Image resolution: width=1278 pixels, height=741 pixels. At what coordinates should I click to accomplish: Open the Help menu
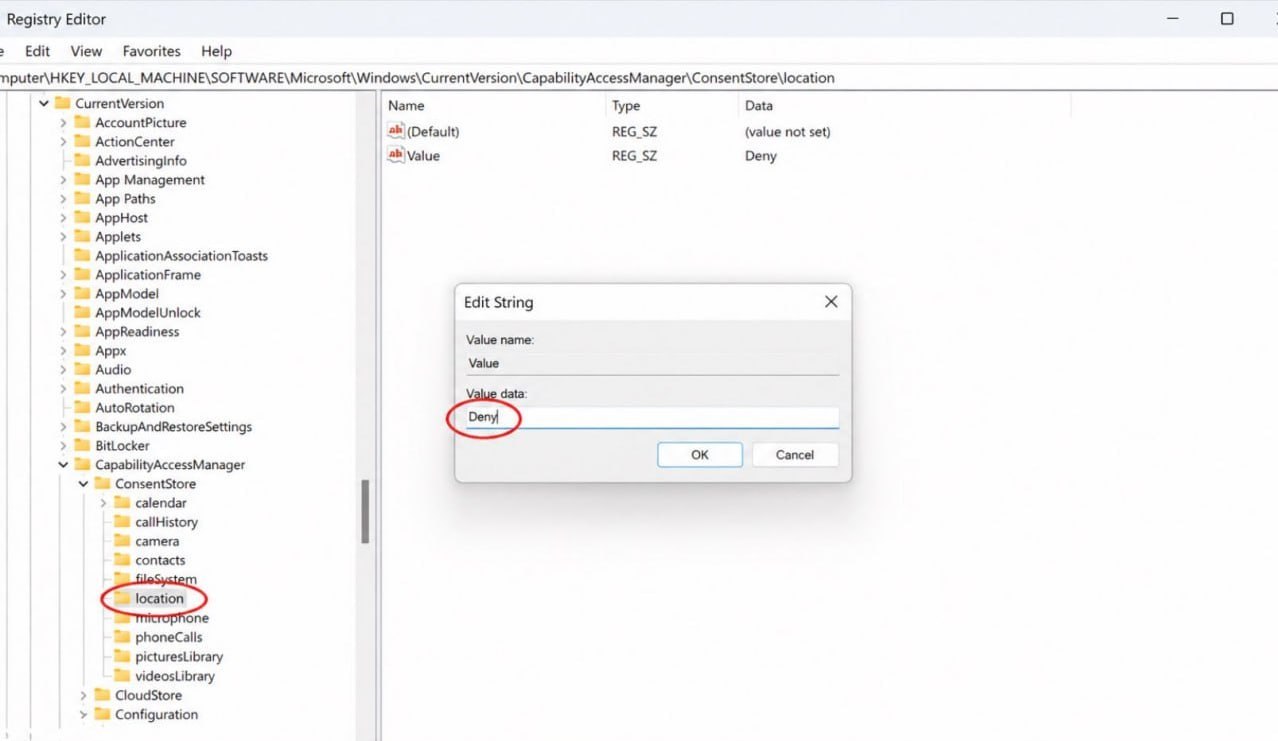(216, 51)
